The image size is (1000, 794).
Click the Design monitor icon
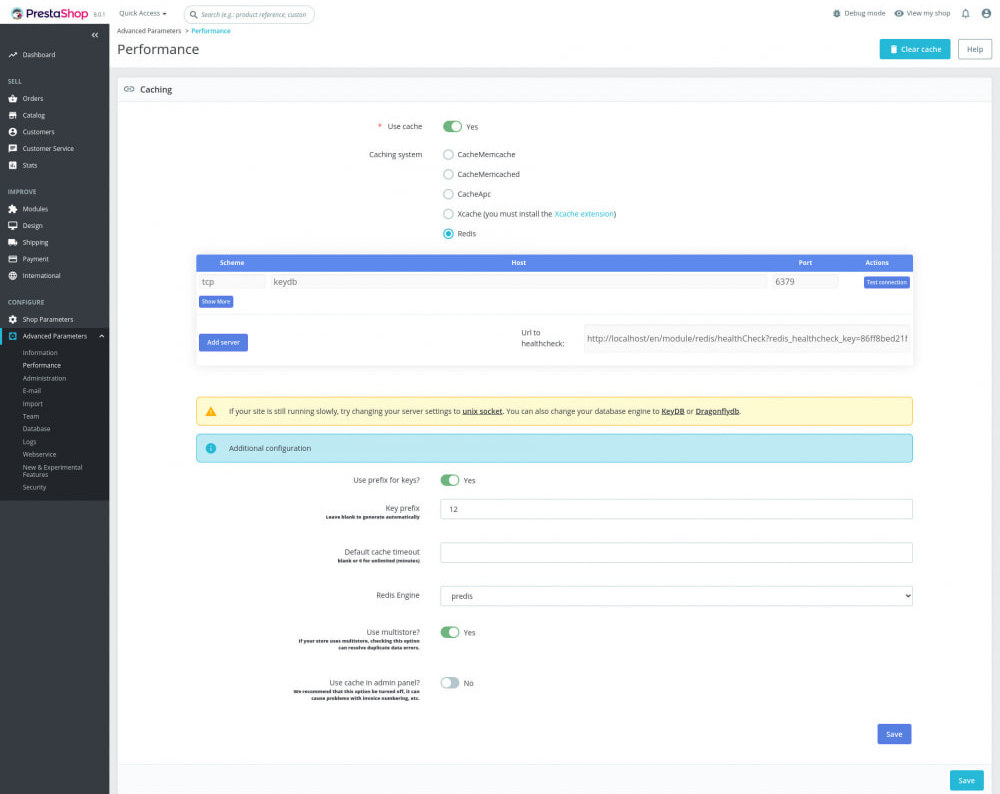coord(13,226)
